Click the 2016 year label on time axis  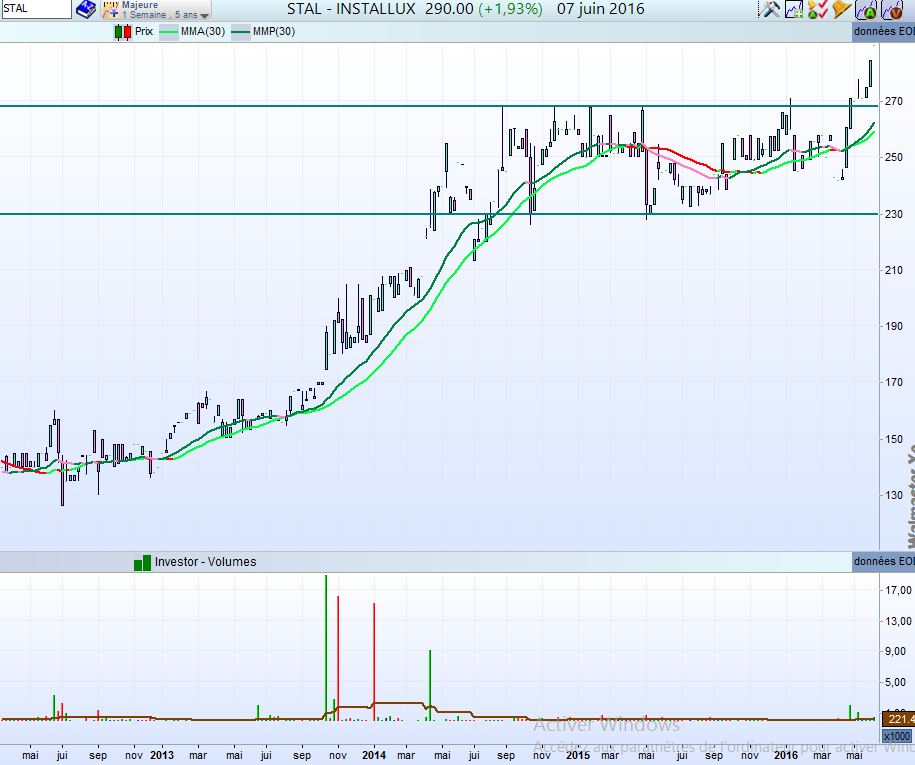(785, 755)
